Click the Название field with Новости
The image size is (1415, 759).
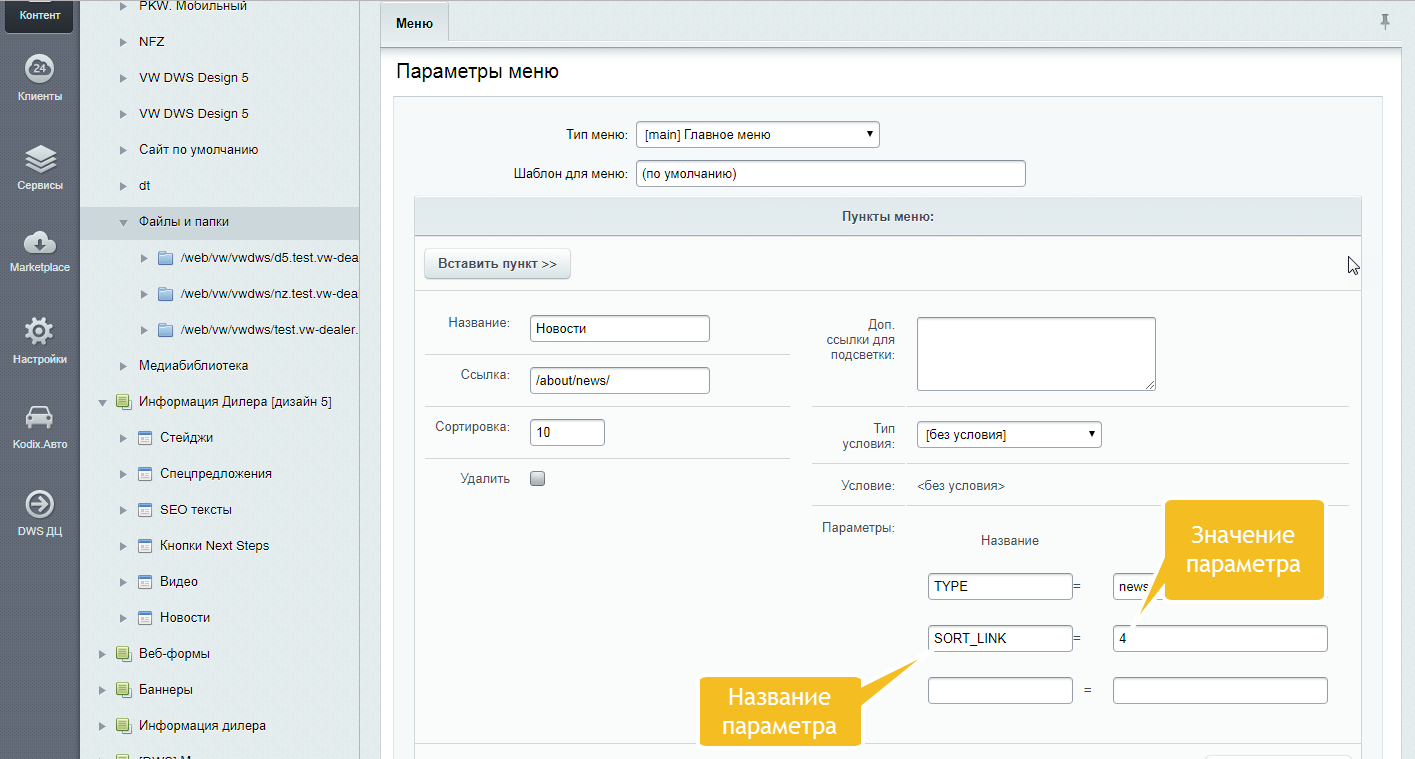(x=620, y=328)
